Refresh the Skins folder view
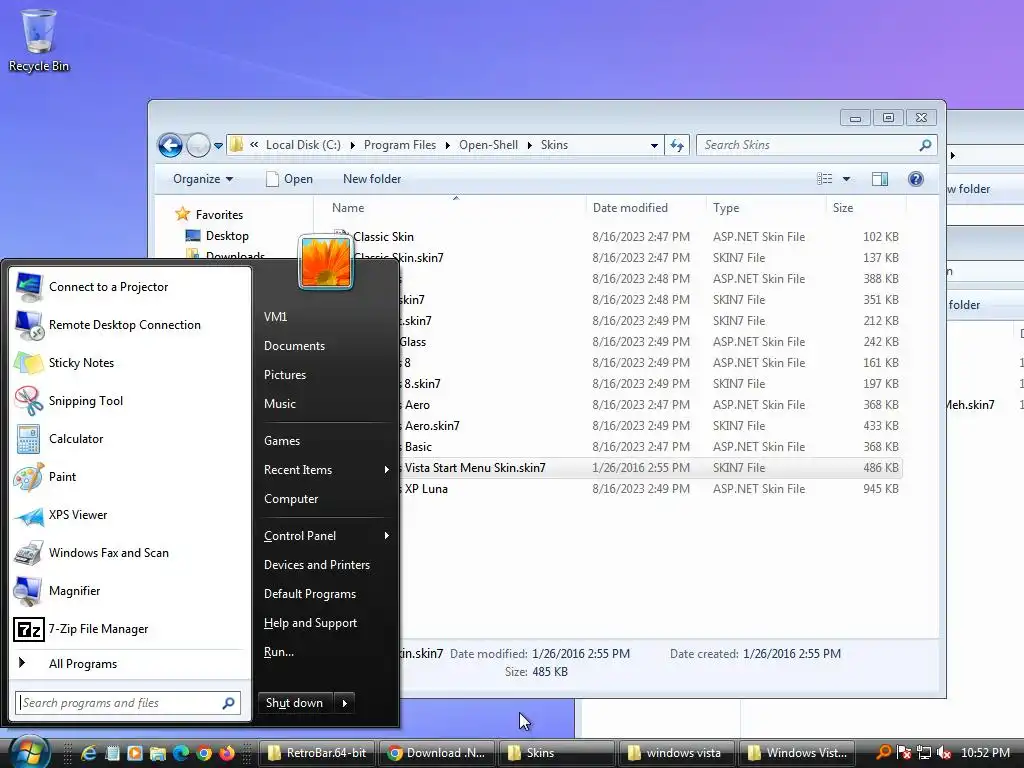The image size is (1024, 768). pyautogui.click(x=677, y=145)
